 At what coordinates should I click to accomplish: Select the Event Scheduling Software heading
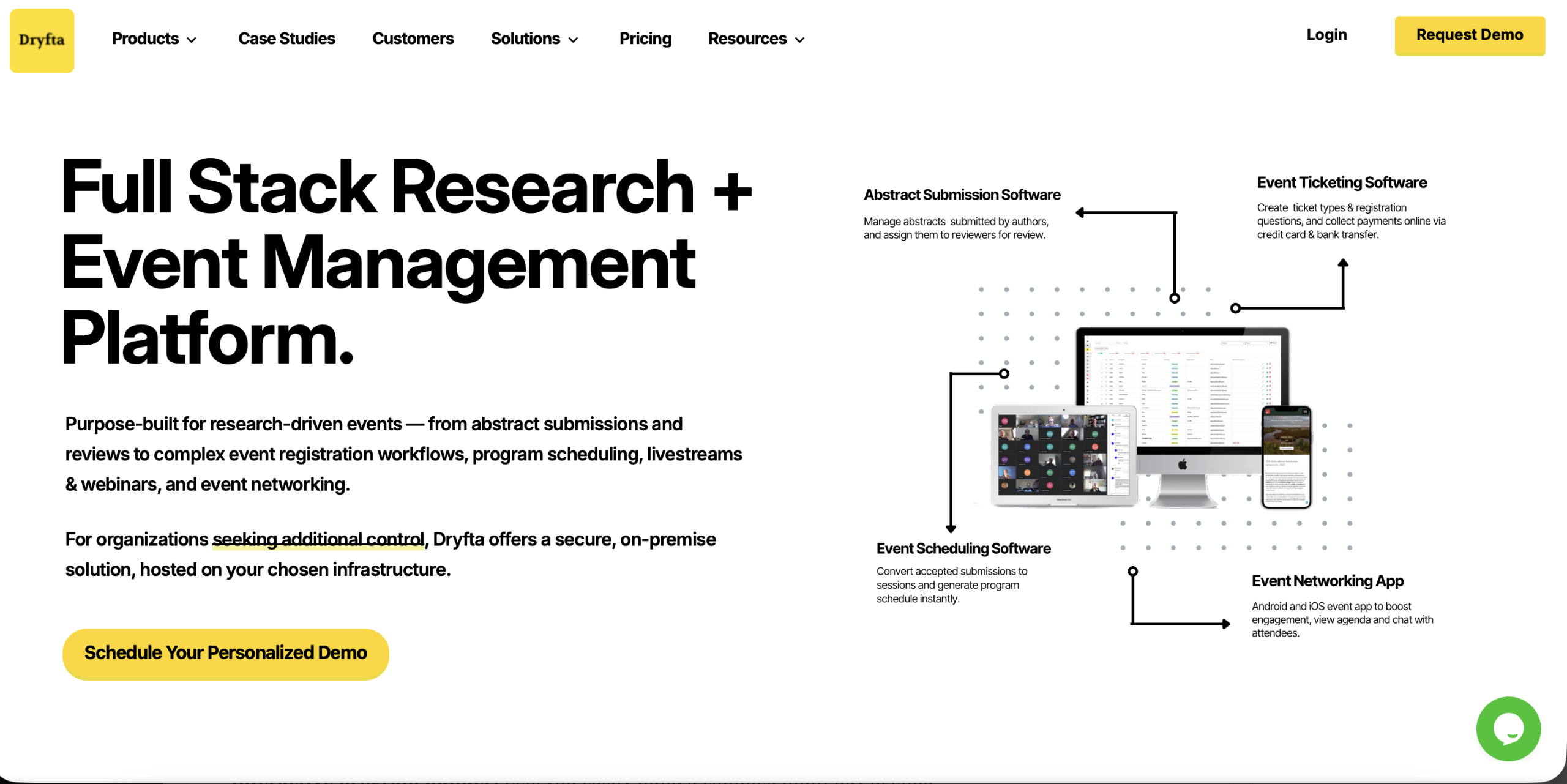(963, 548)
